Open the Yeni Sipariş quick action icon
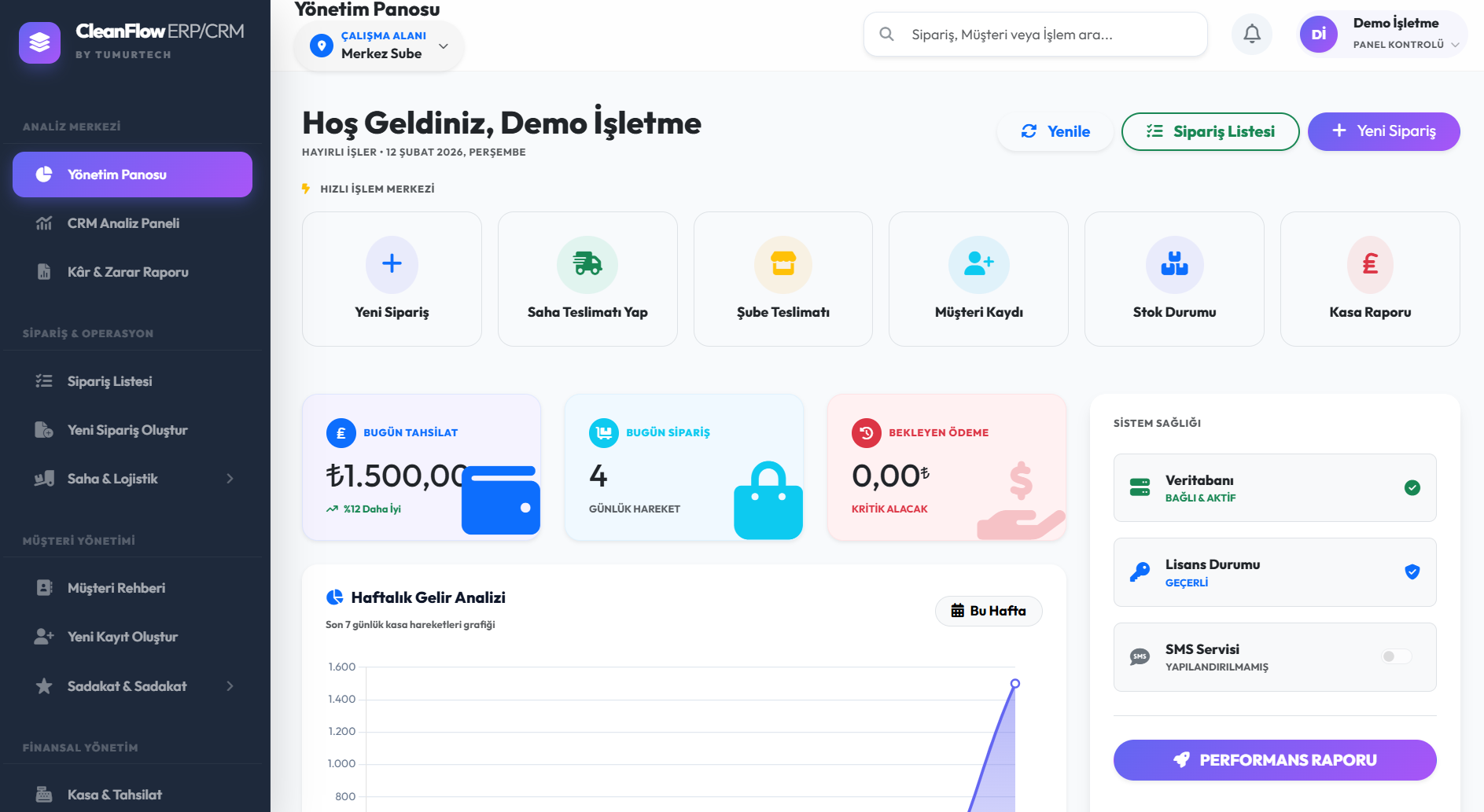Image resolution: width=1484 pixels, height=812 pixels. pyautogui.click(x=391, y=265)
